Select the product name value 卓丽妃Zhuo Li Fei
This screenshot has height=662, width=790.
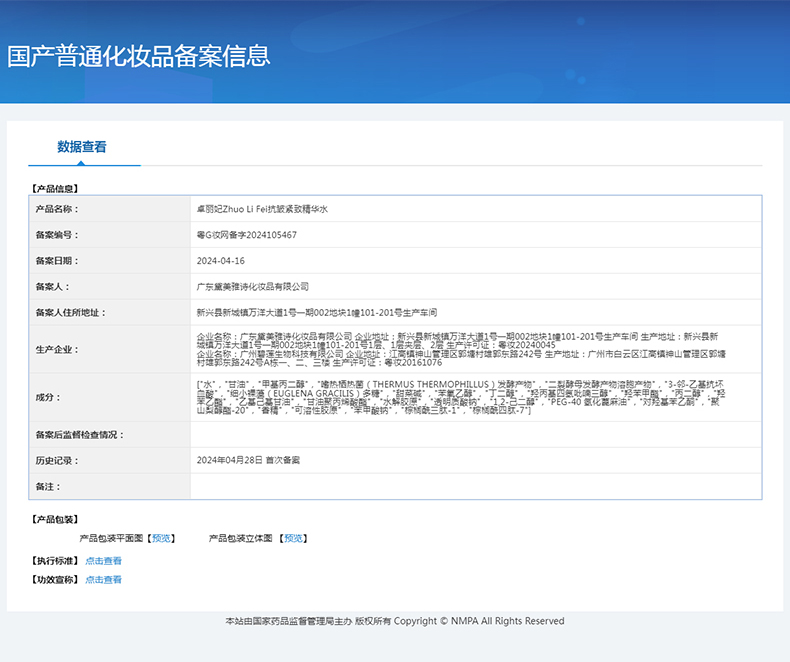pyautogui.click(x=262, y=209)
